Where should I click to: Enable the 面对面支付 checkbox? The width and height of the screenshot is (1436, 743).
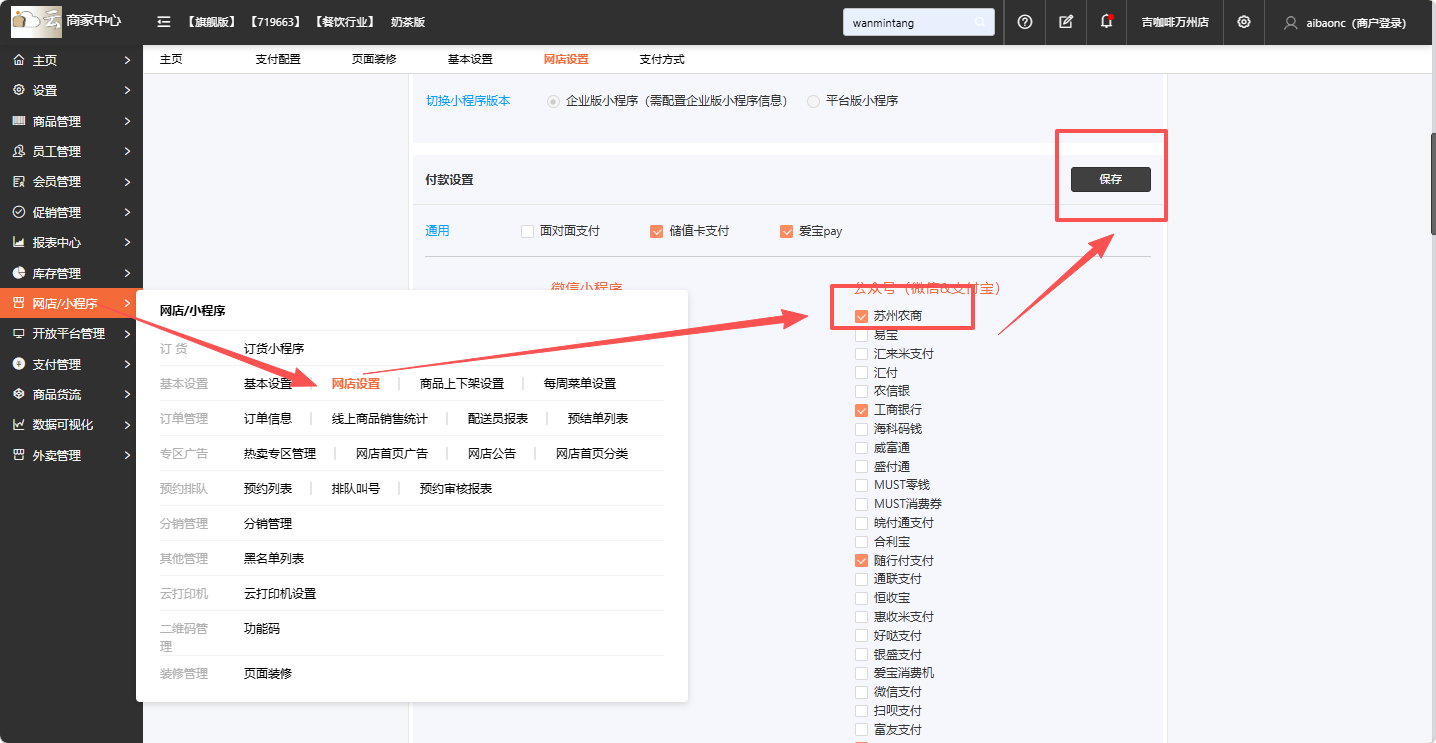[527, 231]
